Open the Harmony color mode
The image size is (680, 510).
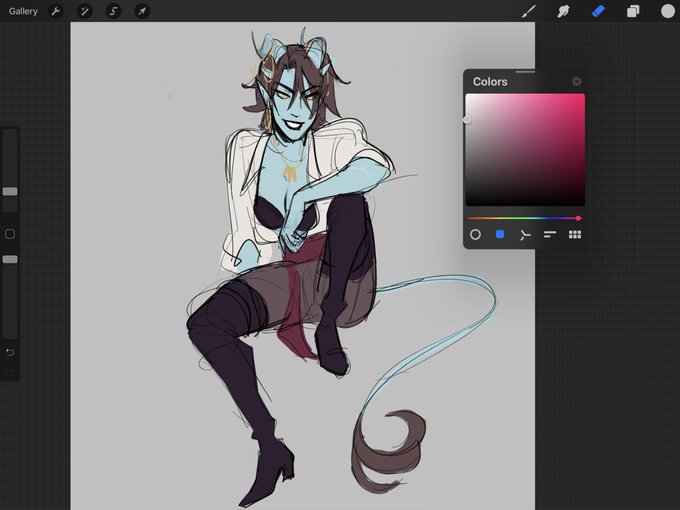pos(525,235)
